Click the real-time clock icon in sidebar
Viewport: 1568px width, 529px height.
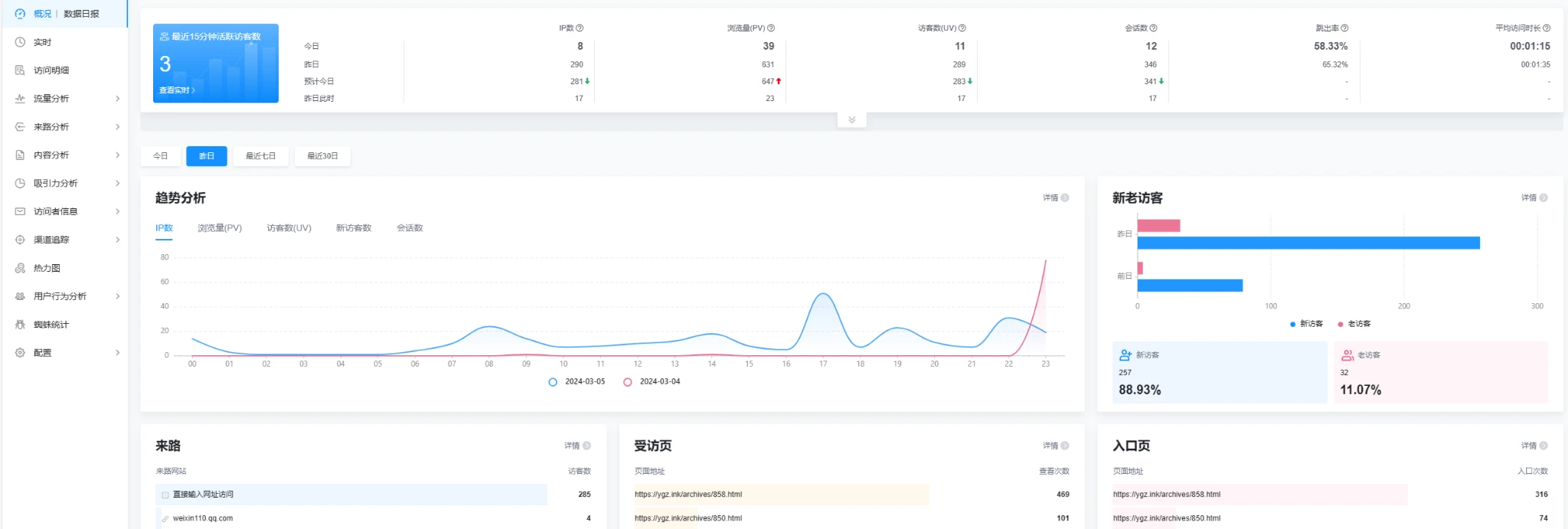point(20,42)
